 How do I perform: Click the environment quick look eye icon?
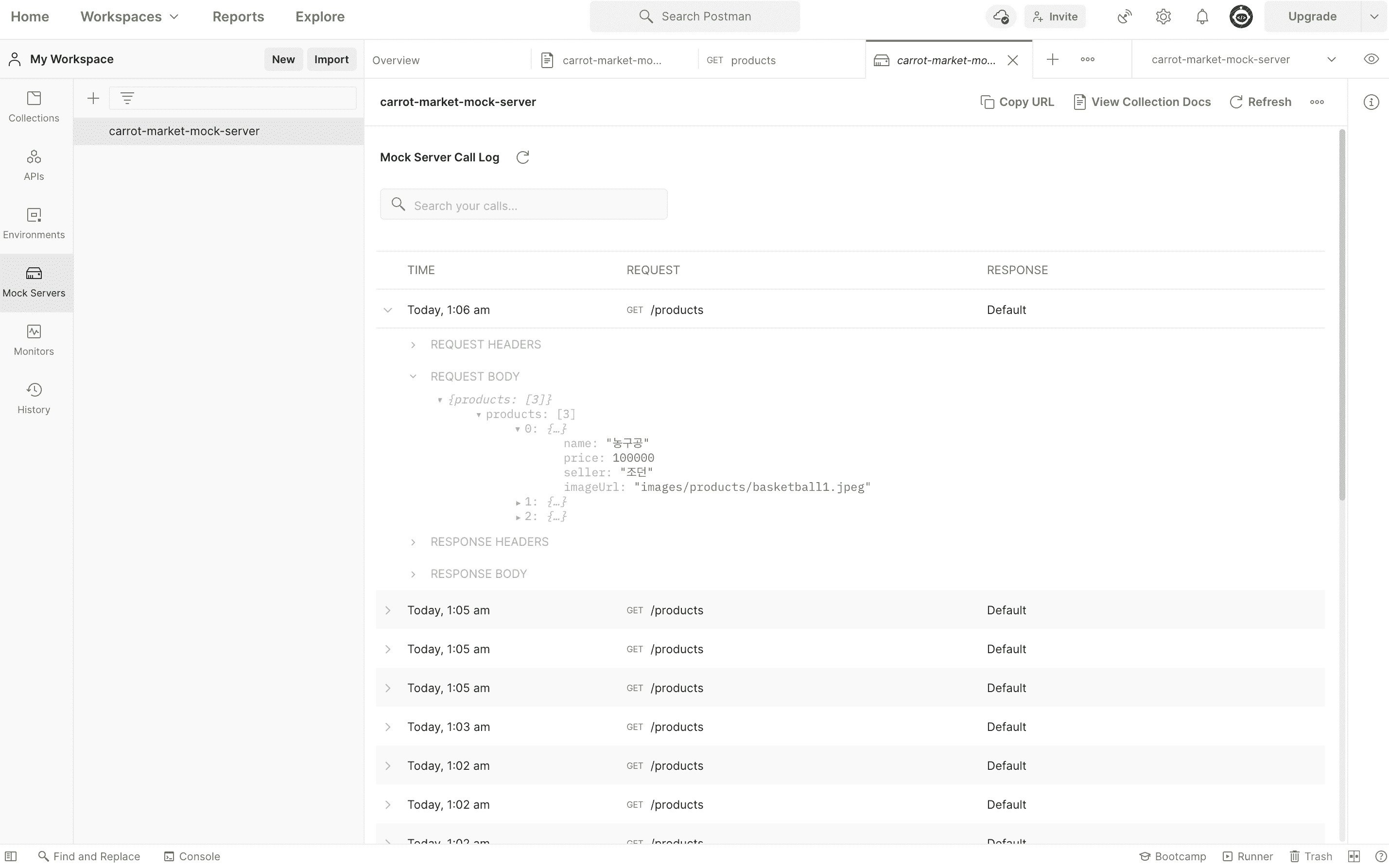pyautogui.click(x=1371, y=59)
